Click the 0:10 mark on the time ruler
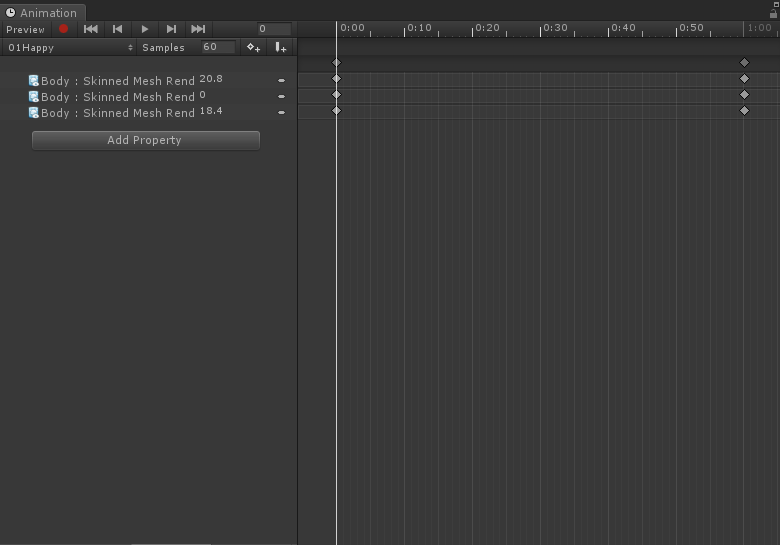Viewport: 780px width, 545px height. [x=419, y=28]
